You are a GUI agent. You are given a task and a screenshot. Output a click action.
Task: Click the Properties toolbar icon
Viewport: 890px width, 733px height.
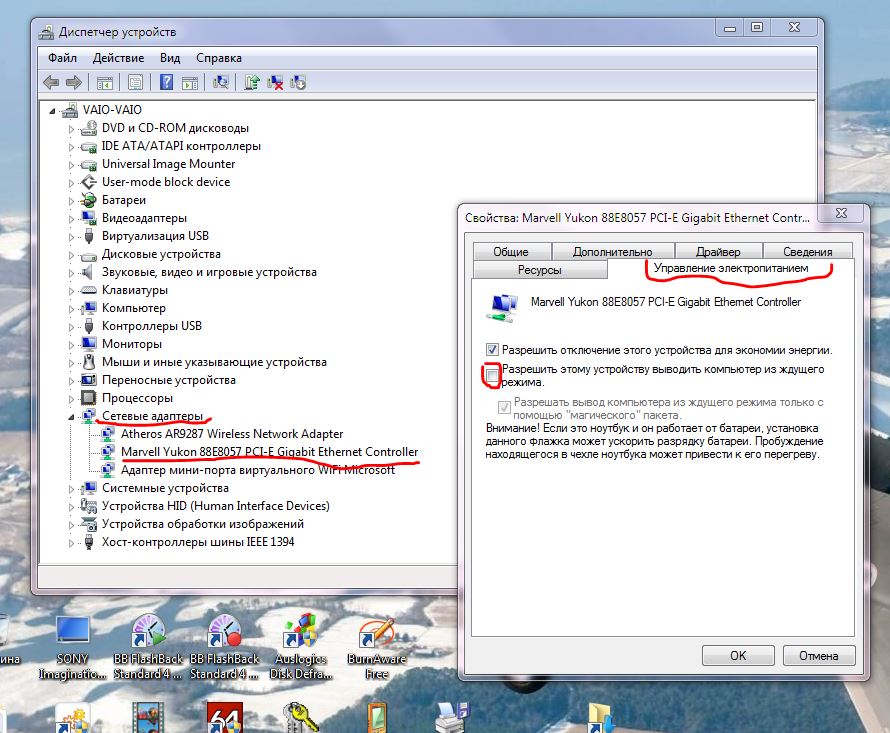pyautogui.click(x=135, y=82)
